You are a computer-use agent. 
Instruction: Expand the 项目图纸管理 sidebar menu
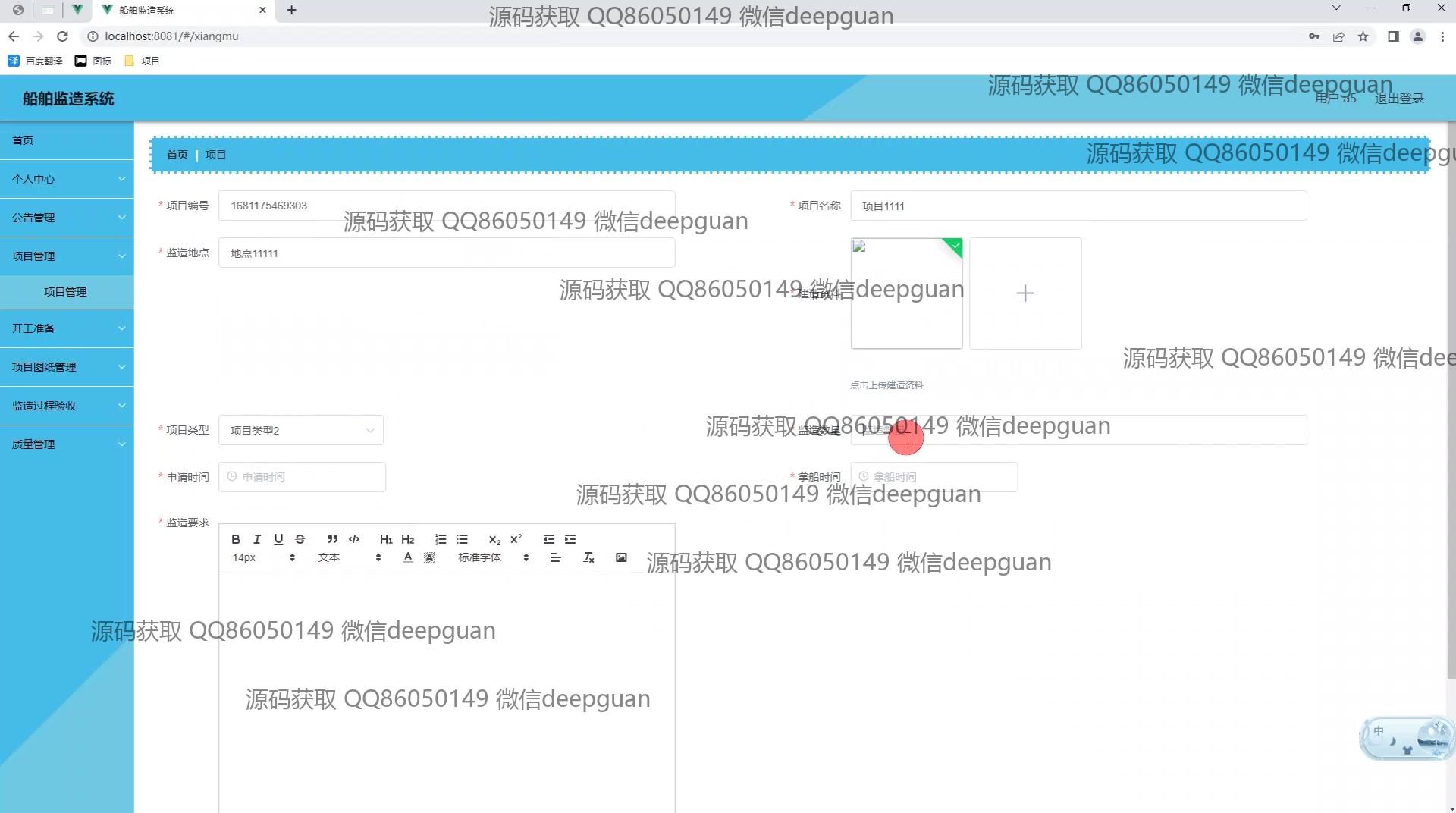pyautogui.click(x=67, y=367)
